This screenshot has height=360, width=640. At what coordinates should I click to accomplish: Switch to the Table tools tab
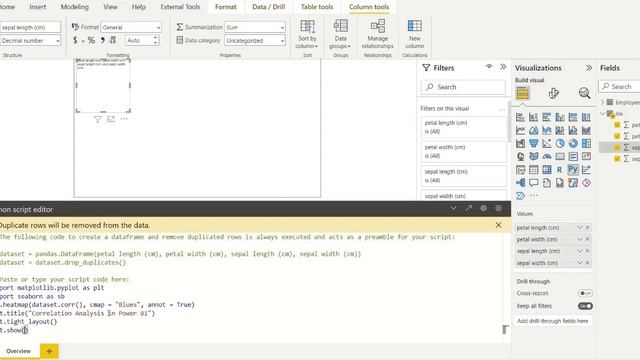pyautogui.click(x=317, y=7)
